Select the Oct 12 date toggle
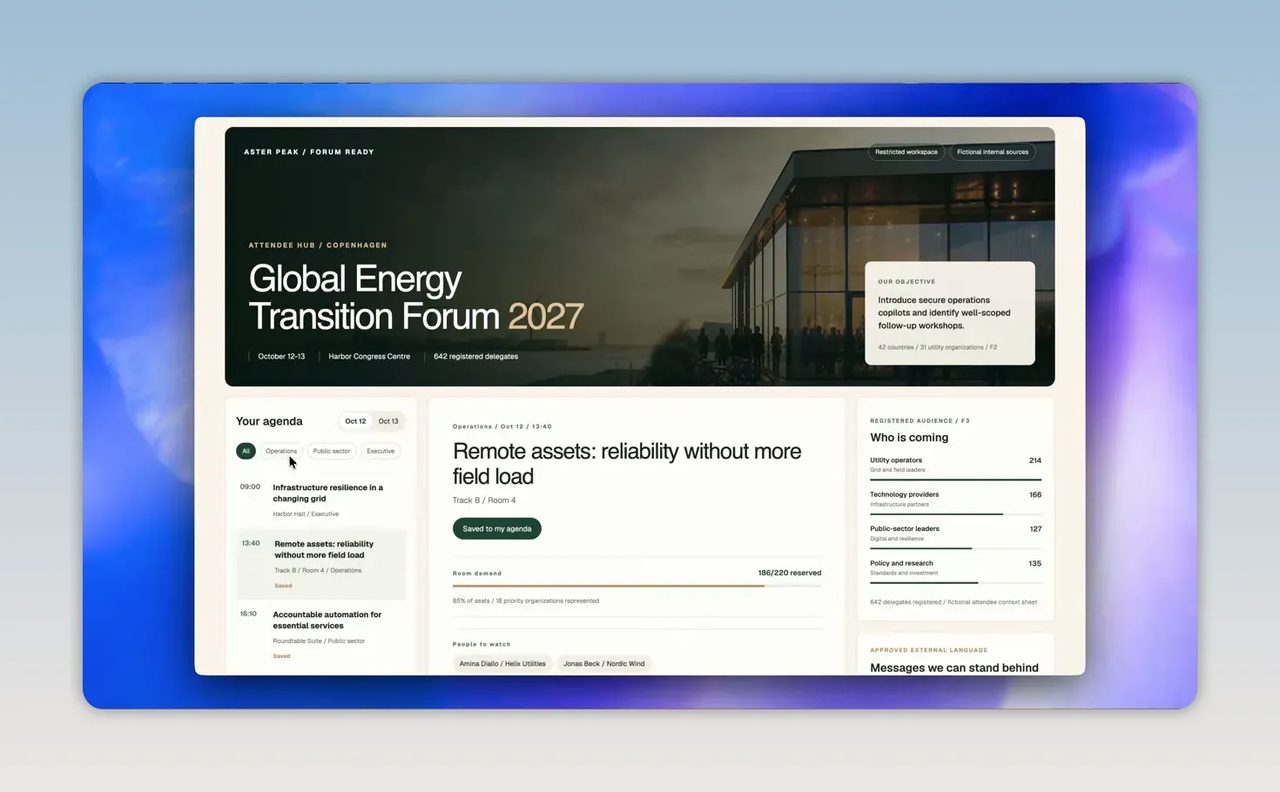Image resolution: width=1280 pixels, height=792 pixels. click(x=356, y=421)
